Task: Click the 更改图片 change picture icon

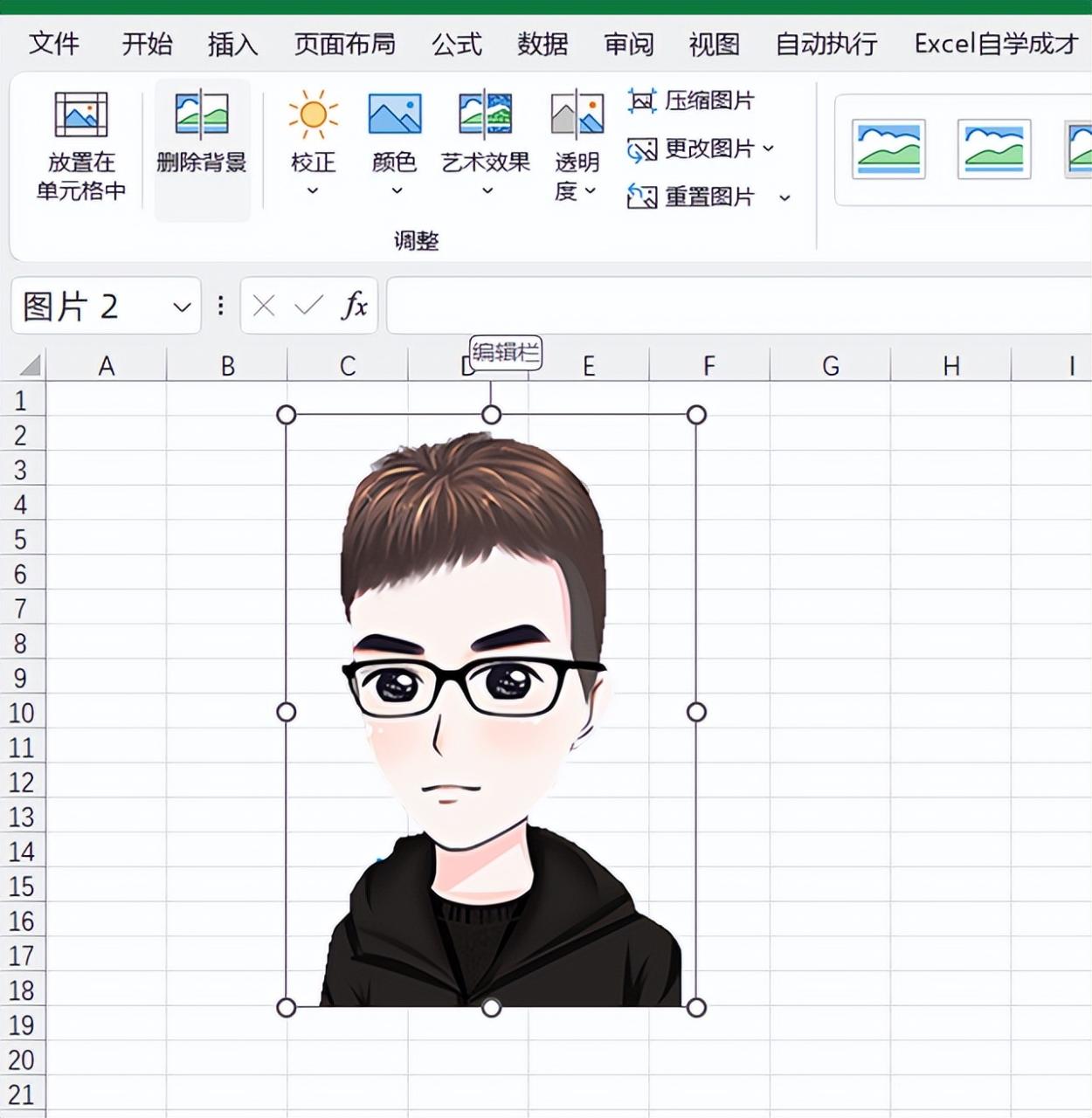Action: pyautogui.click(x=641, y=149)
